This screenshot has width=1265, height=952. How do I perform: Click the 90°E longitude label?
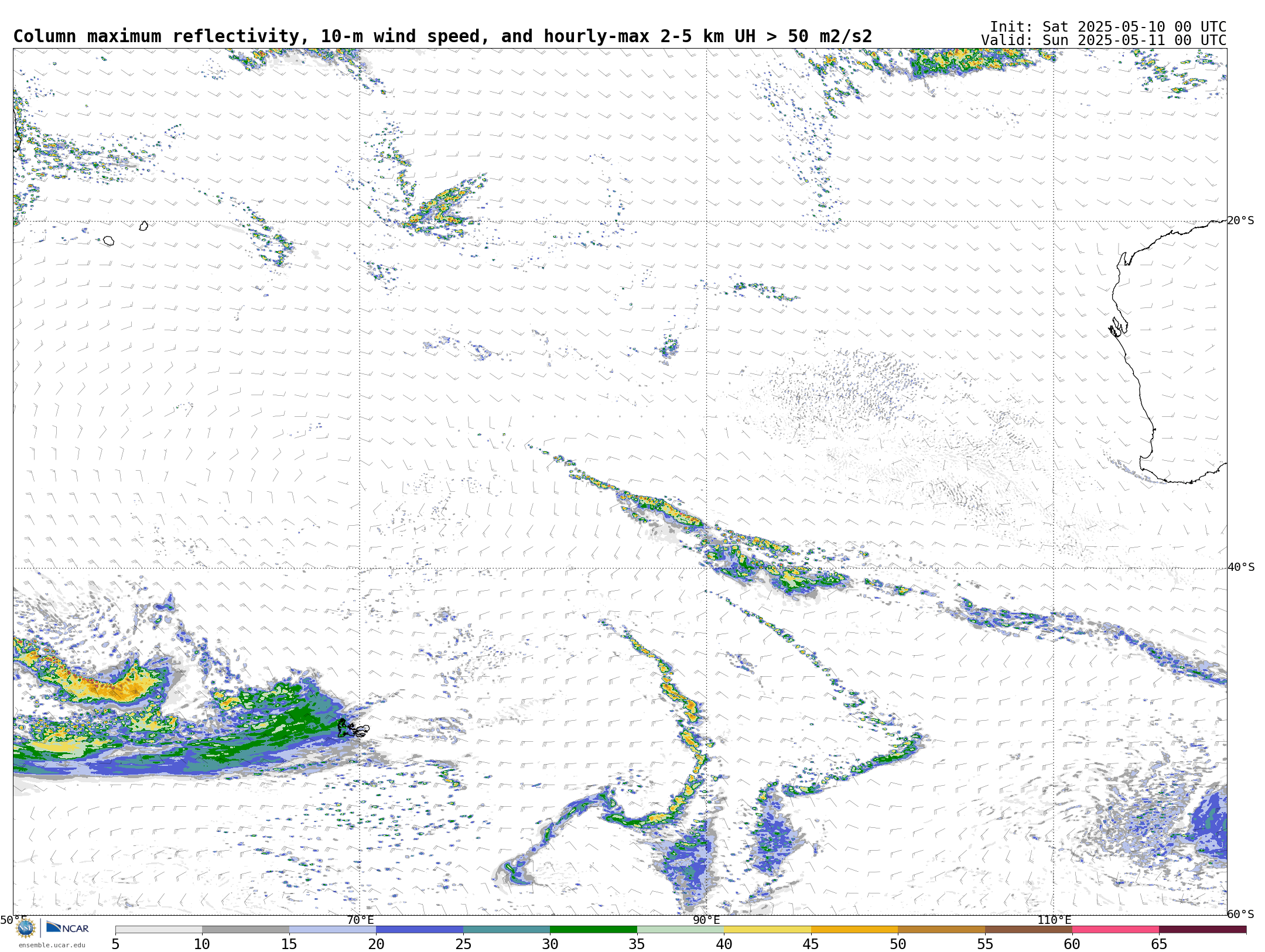click(706, 920)
